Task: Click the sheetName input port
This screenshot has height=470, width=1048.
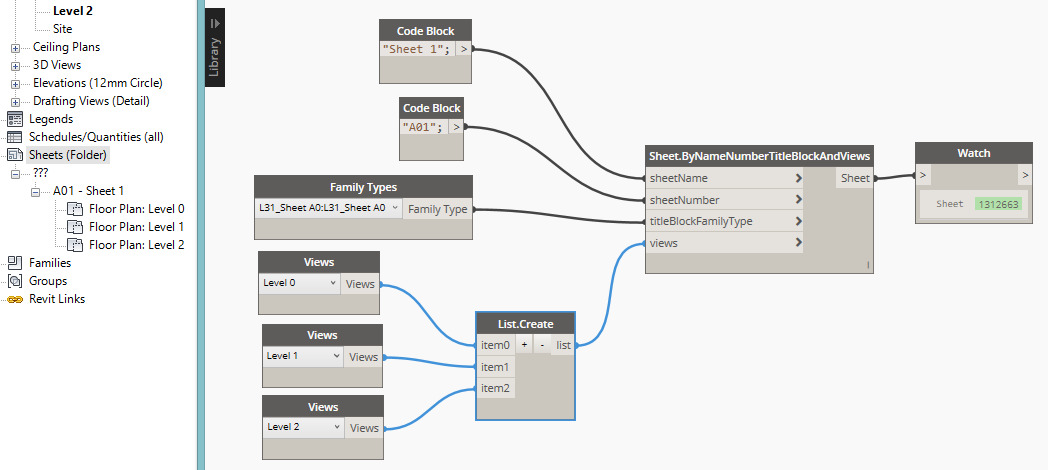Action: 725,178
